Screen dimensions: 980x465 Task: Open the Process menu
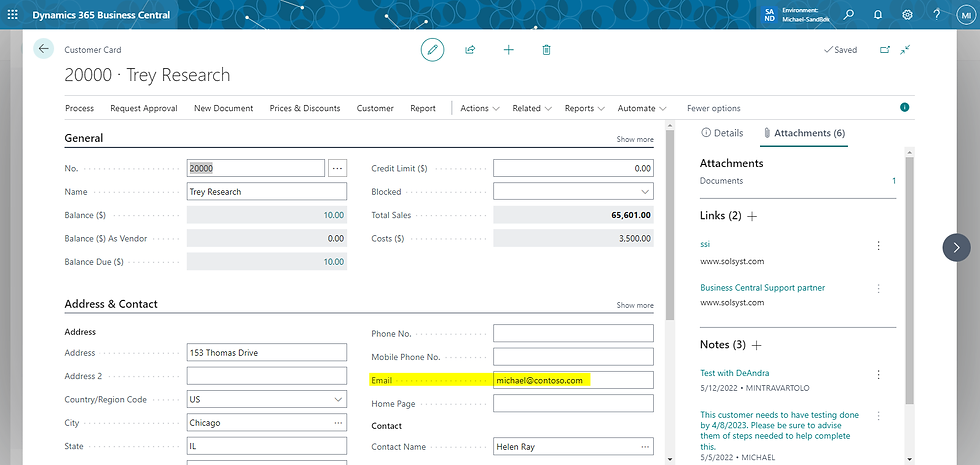click(x=79, y=108)
